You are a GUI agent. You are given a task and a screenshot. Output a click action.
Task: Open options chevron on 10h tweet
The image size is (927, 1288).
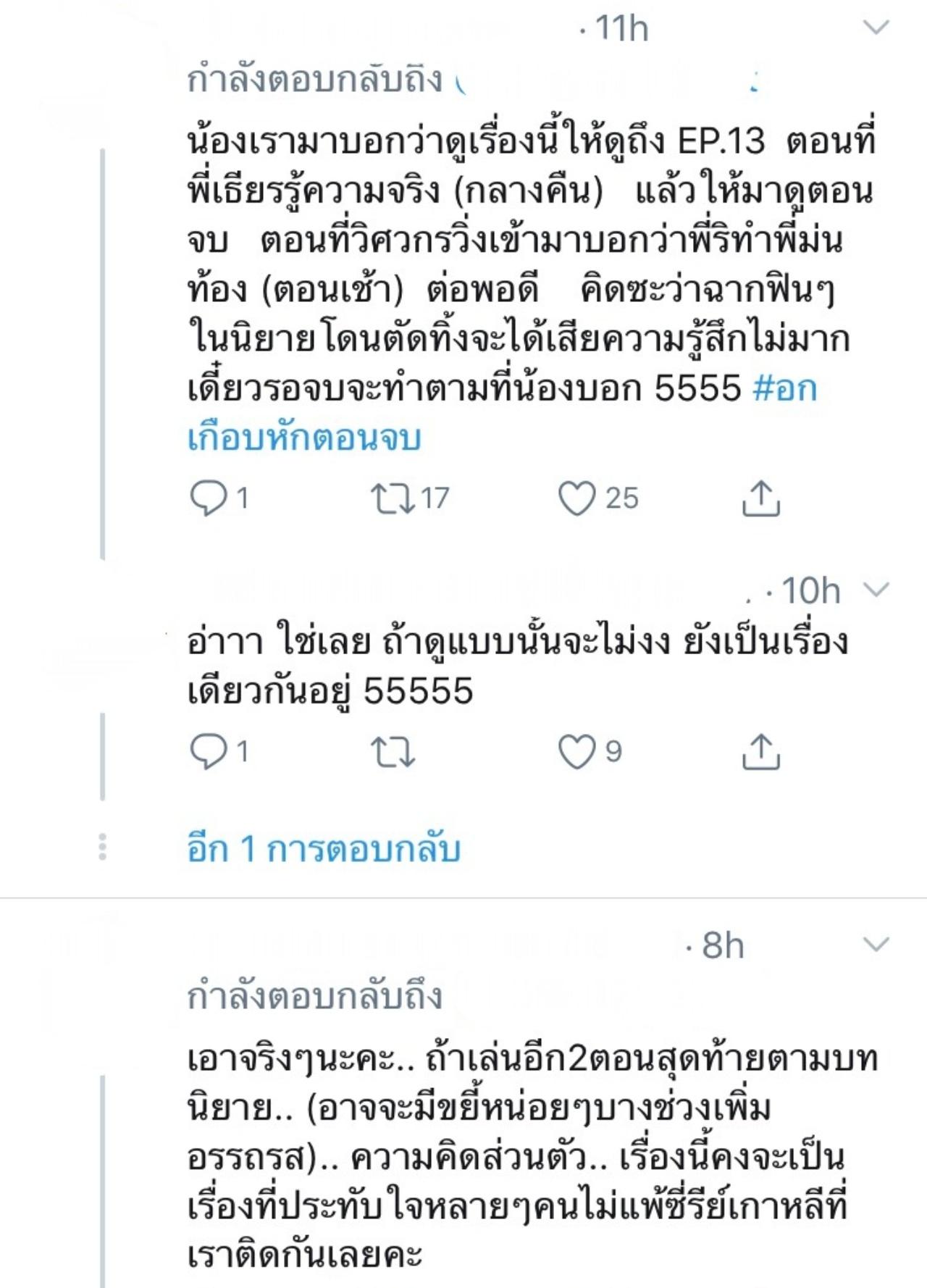[876, 590]
